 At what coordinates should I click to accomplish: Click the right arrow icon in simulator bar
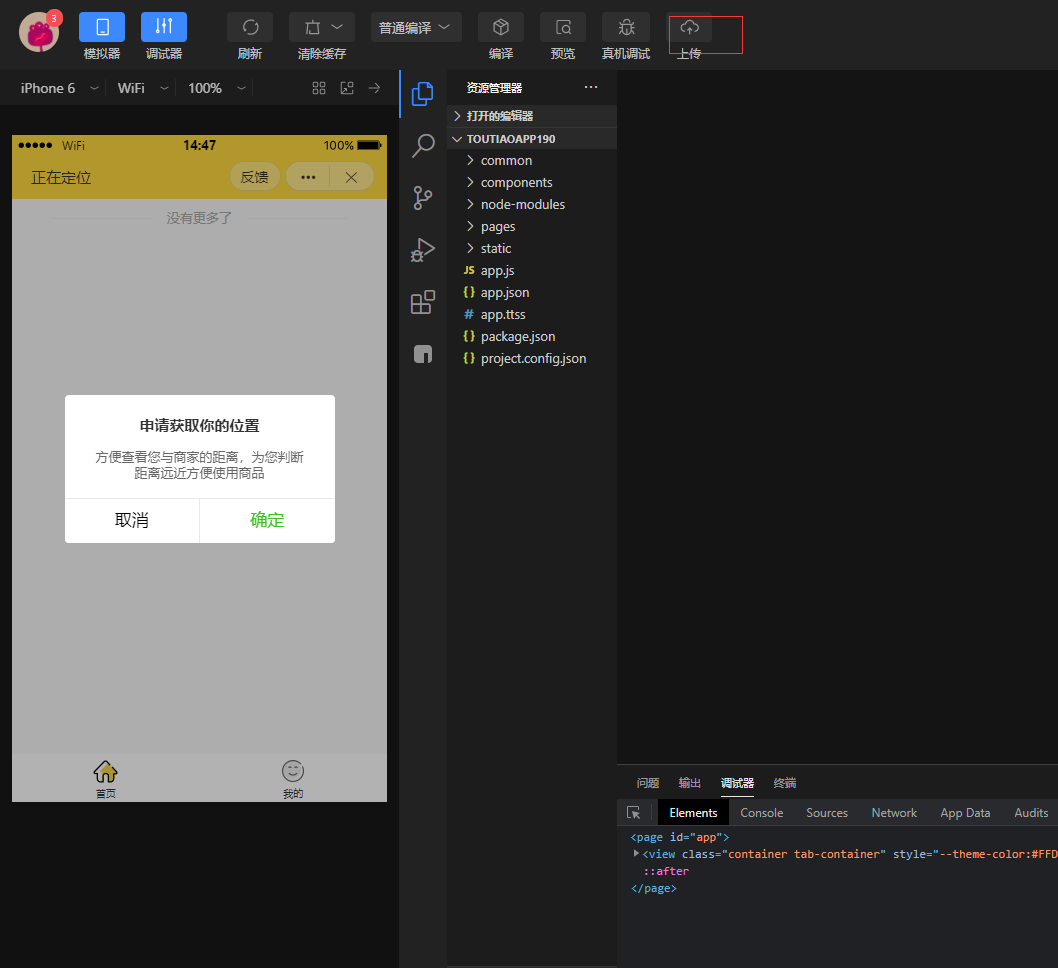[x=374, y=88]
